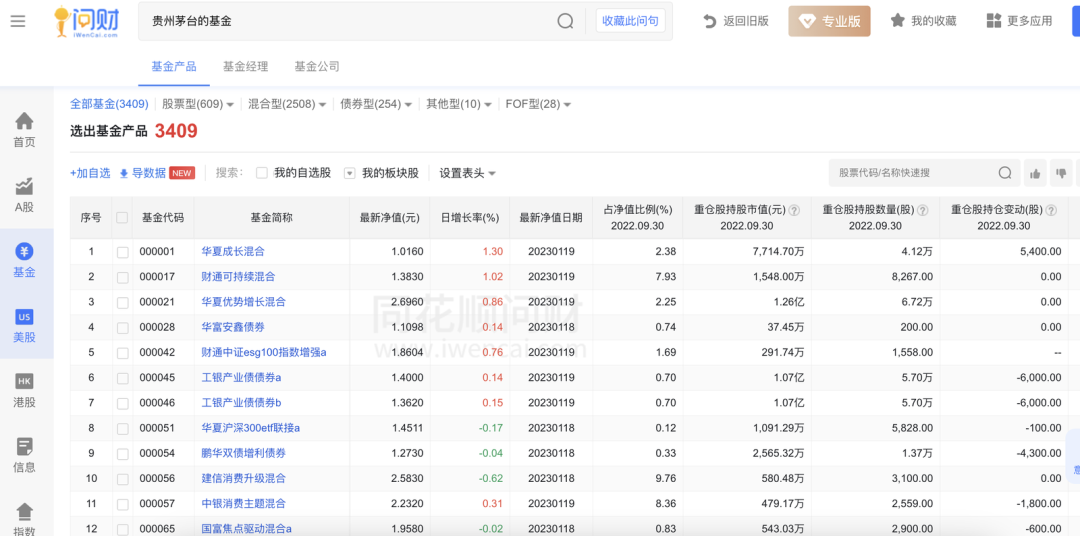Click the main query field containing 贵州茅台的基金
Screen dimensions: 1080x536
point(348,21)
